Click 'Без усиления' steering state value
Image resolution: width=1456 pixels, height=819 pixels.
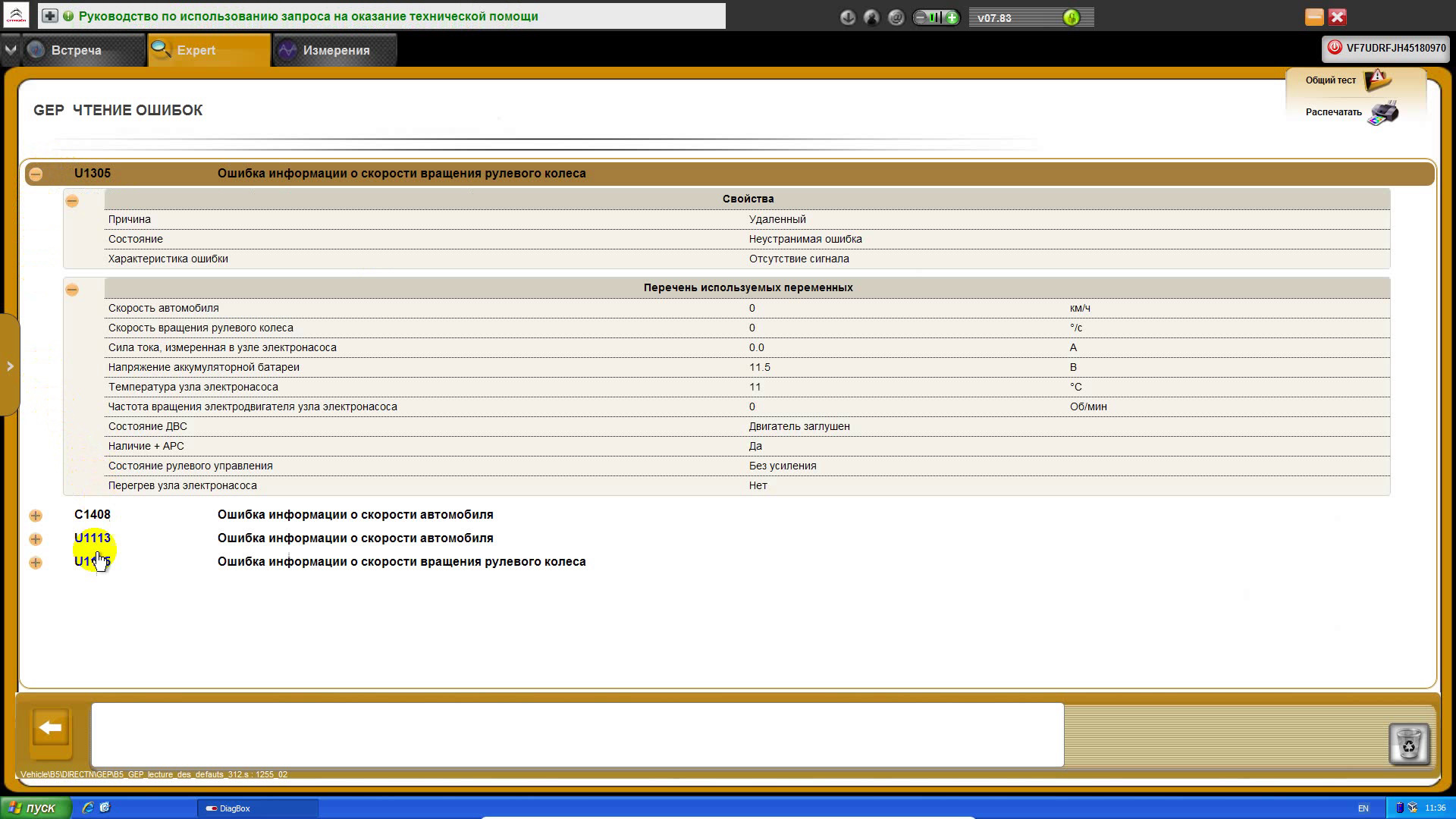[783, 466]
